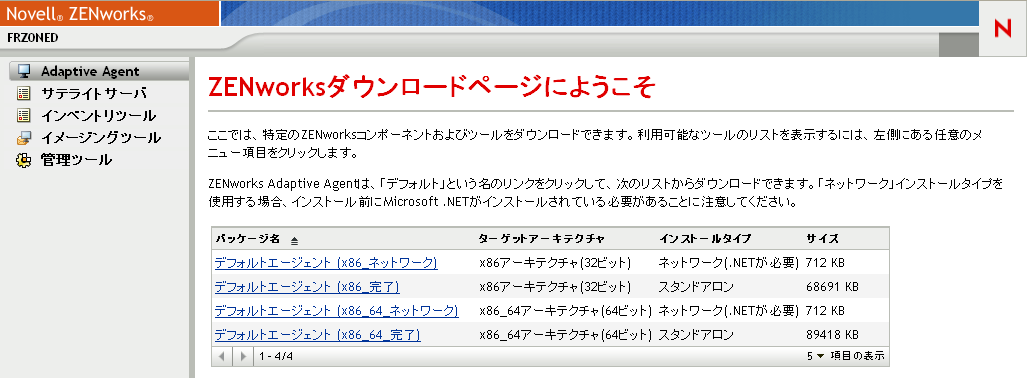
Task: Click x86_64アーキテクチャ(64ビット) in the x86_64_完了 row
Action: (565, 335)
